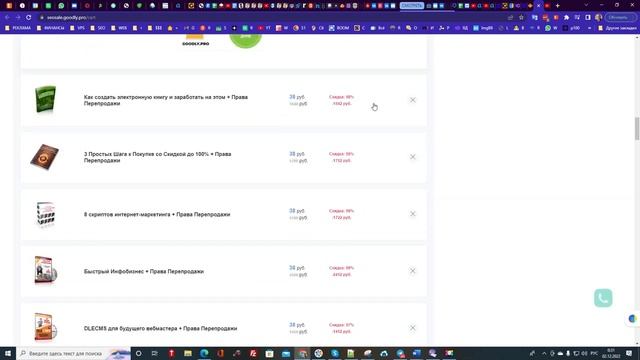Go forward with browser forward arrow

tap(18, 18)
